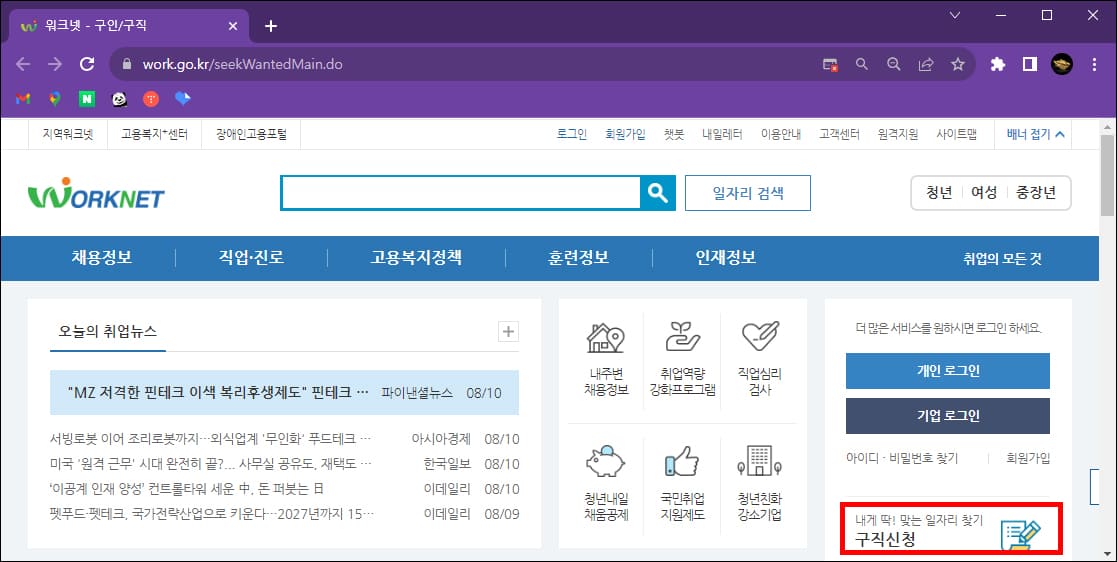Image resolution: width=1117 pixels, height=562 pixels.
Task: Open the tab search chevron in title bar
Action: click(x=955, y=15)
